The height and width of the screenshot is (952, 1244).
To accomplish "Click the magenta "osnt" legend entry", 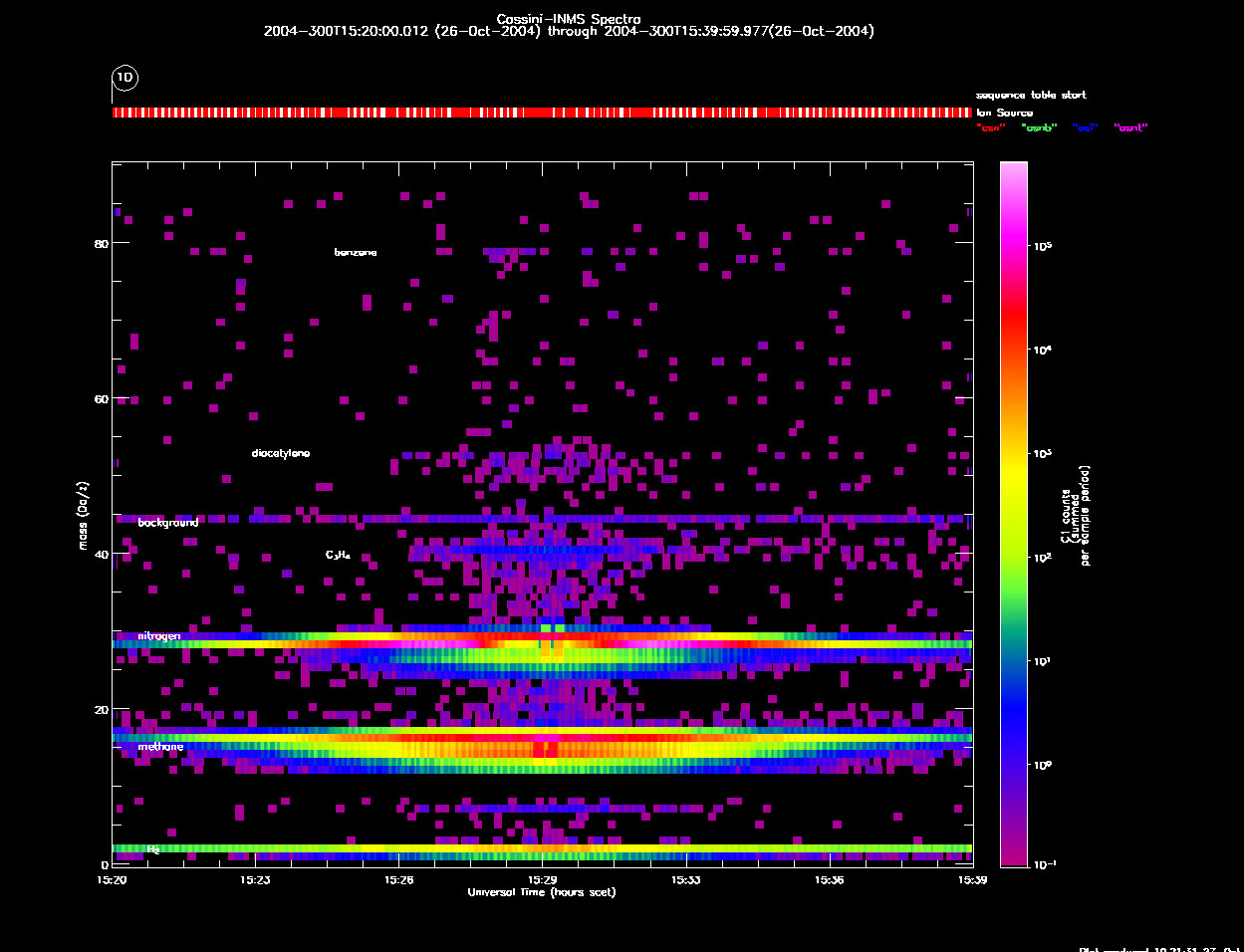I will pos(1130,127).
